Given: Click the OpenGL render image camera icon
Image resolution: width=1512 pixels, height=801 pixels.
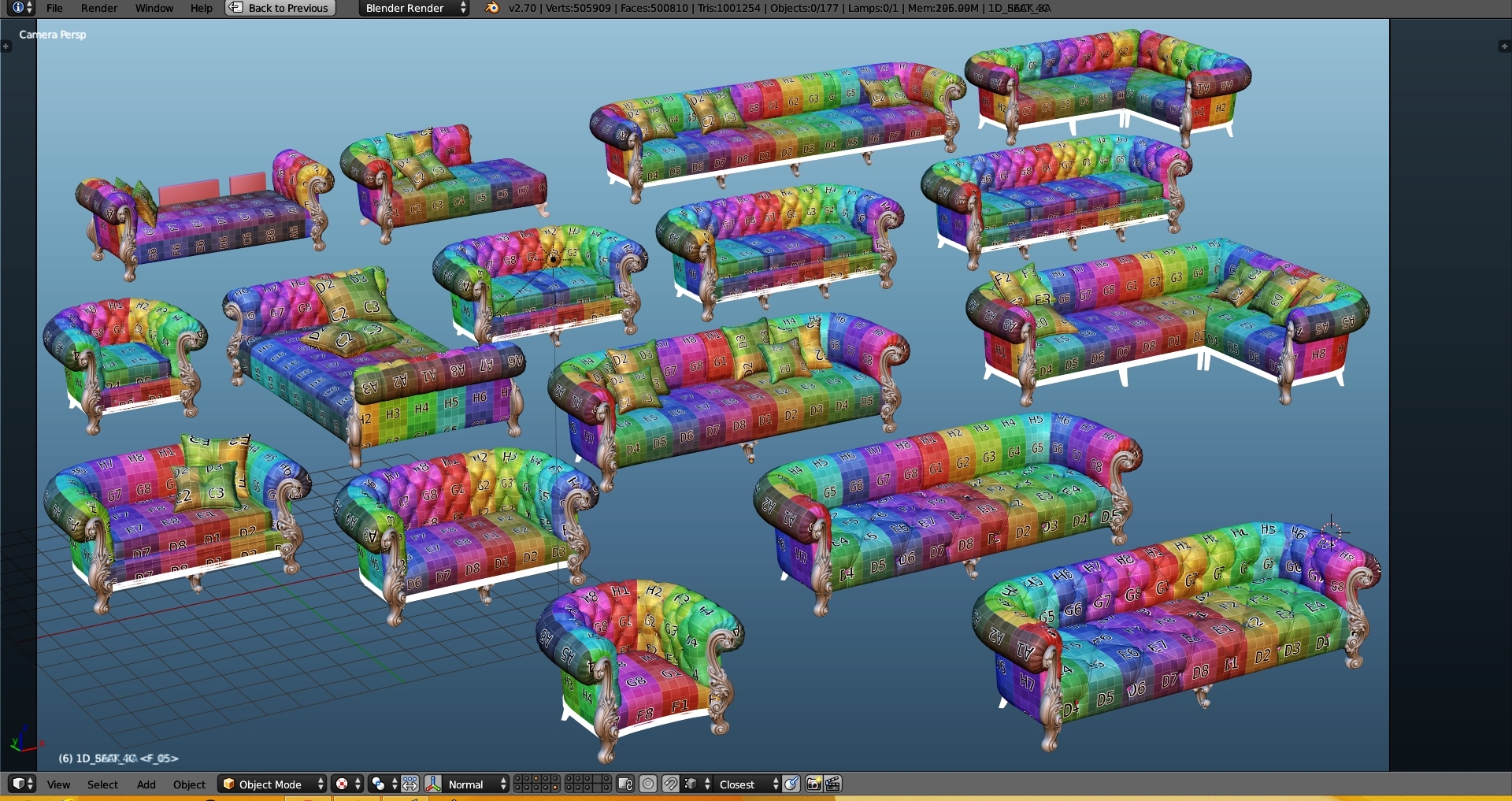Looking at the screenshot, I should (813, 784).
